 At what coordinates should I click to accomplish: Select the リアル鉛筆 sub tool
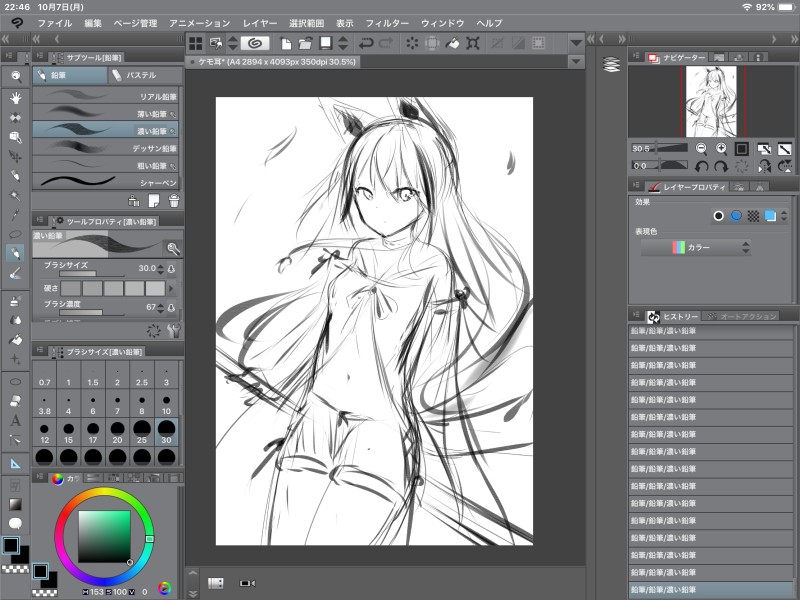105,96
